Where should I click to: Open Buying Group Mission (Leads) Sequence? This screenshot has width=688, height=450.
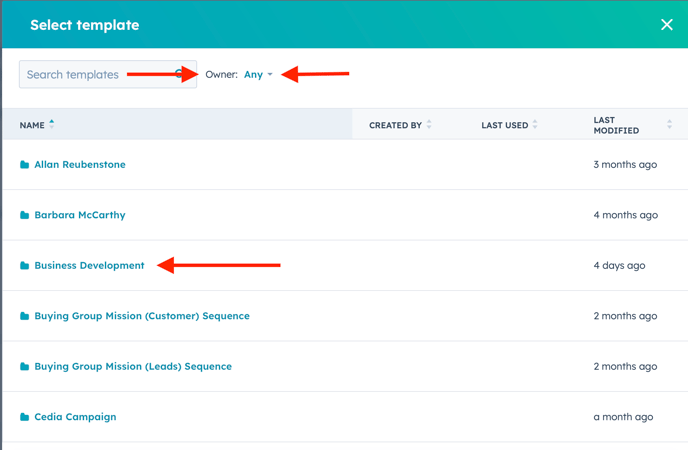coord(133,367)
